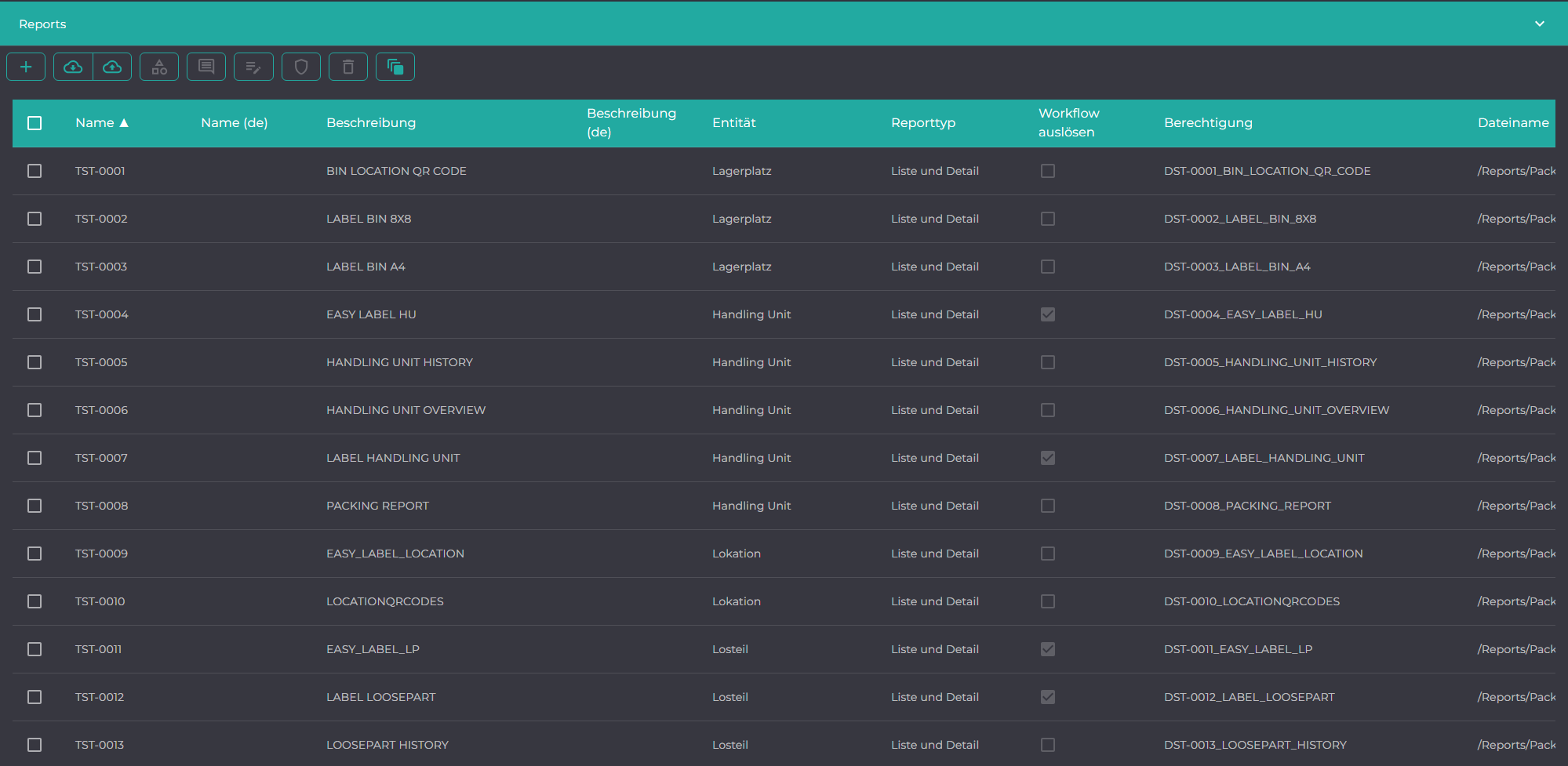Toggle Workflow auslösen checkbox for PACKING REPORT

[x=1048, y=506]
